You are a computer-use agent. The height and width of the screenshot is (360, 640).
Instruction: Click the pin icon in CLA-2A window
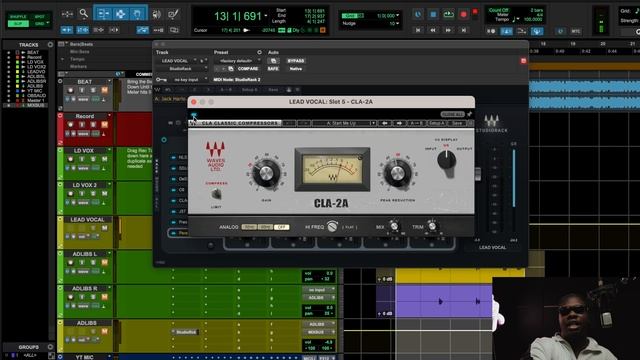click(x=469, y=114)
